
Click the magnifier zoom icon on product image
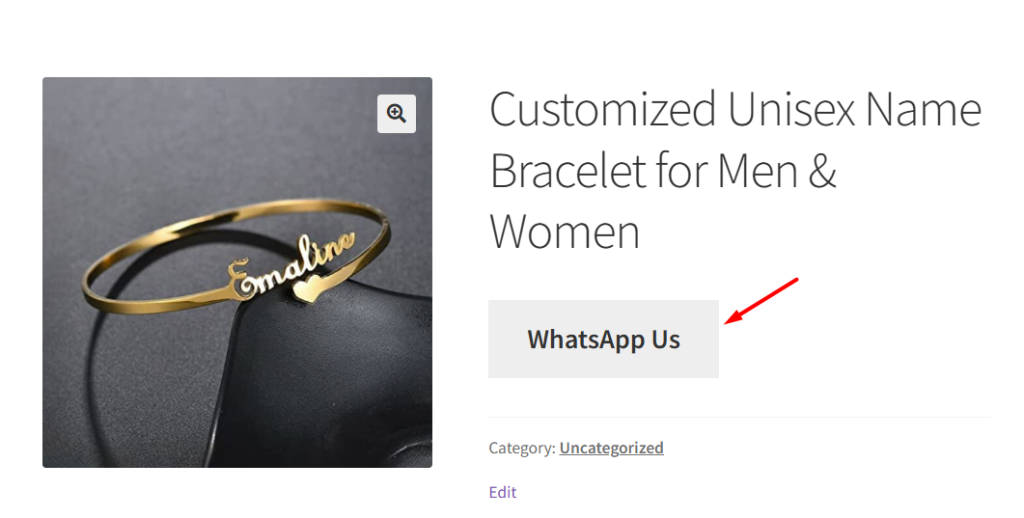[396, 113]
